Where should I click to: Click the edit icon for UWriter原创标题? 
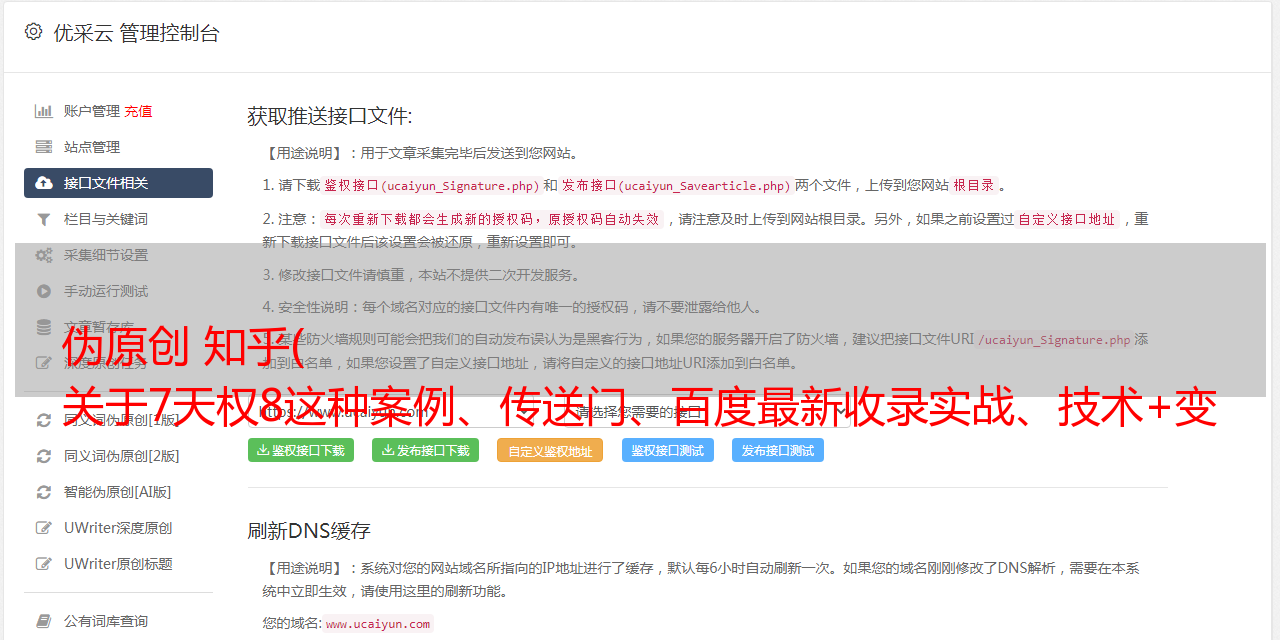[x=44, y=564]
